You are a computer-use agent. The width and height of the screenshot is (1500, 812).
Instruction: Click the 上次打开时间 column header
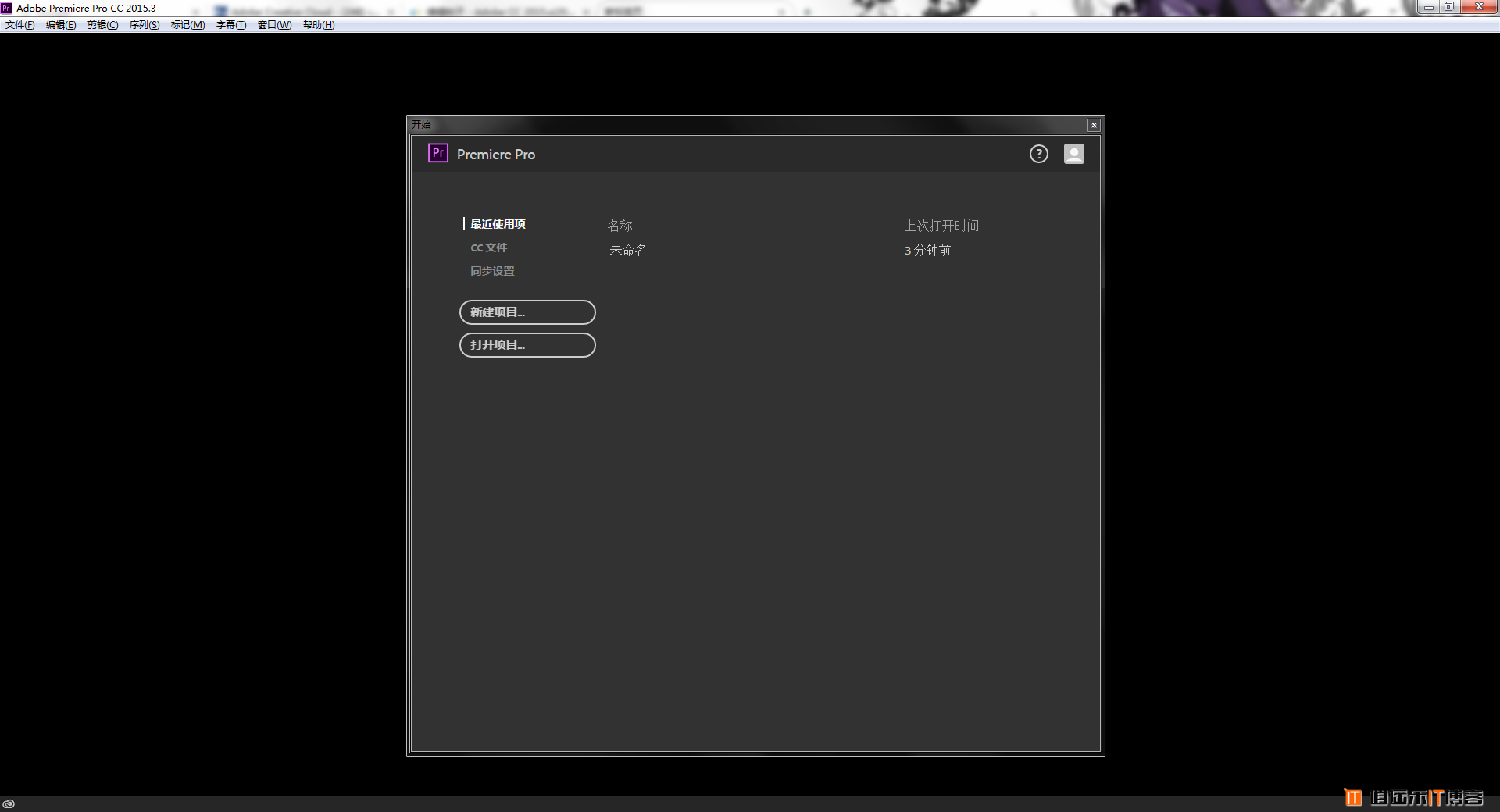941,226
